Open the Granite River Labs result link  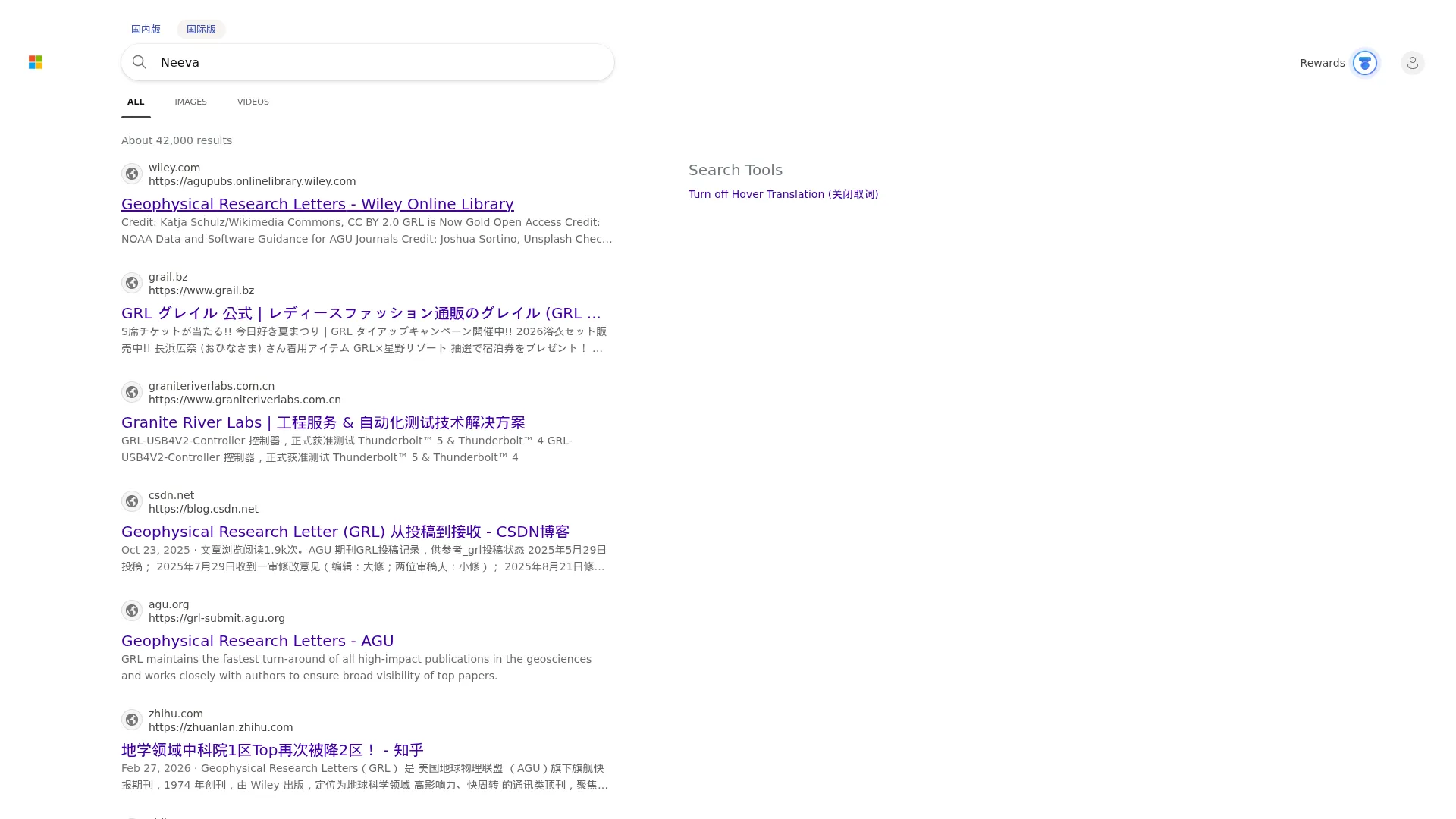click(x=323, y=422)
